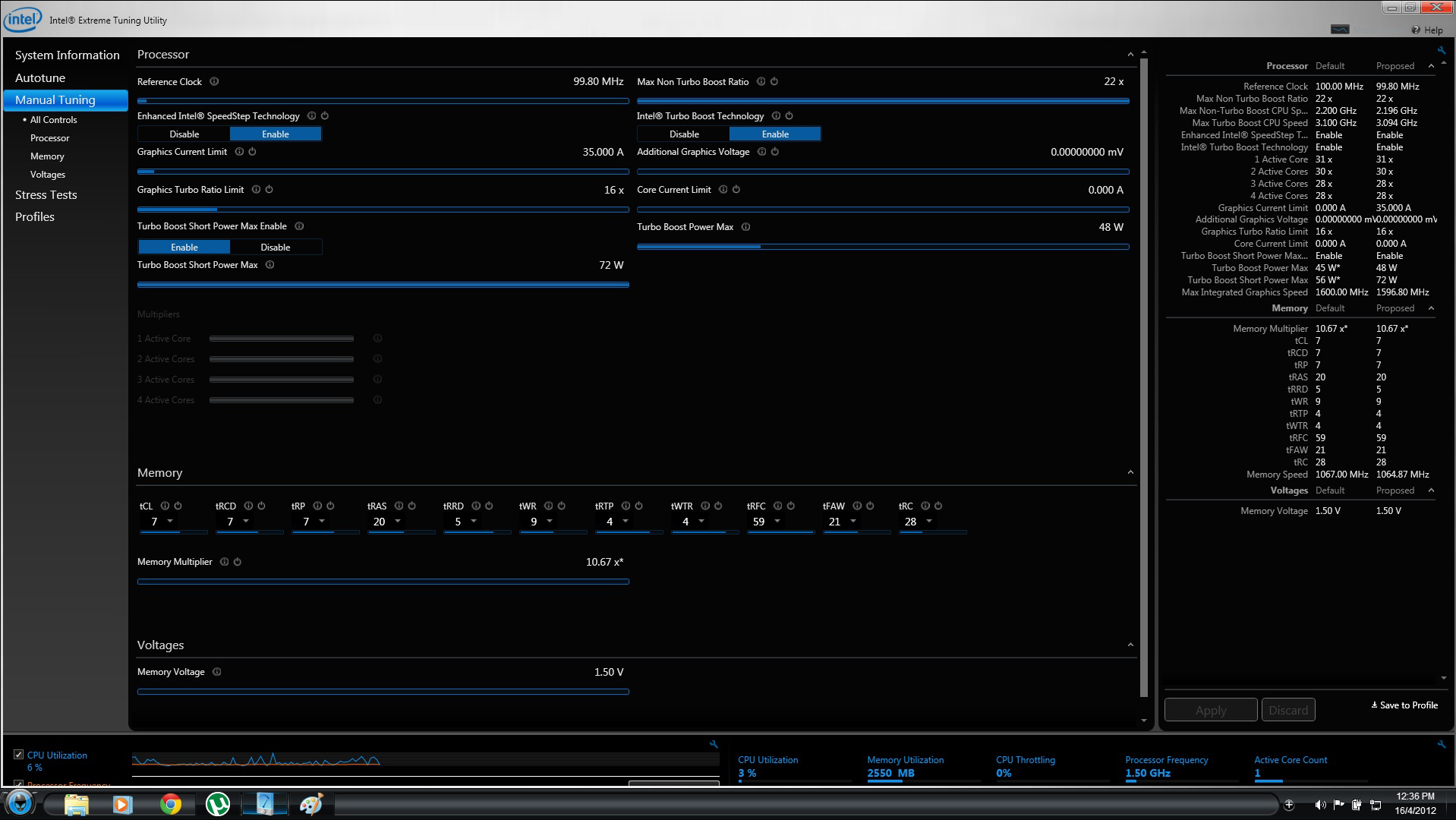Image resolution: width=1456 pixels, height=820 pixels.
Task: Open the tFAW value dropdown
Action: click(x=853, y=521)
